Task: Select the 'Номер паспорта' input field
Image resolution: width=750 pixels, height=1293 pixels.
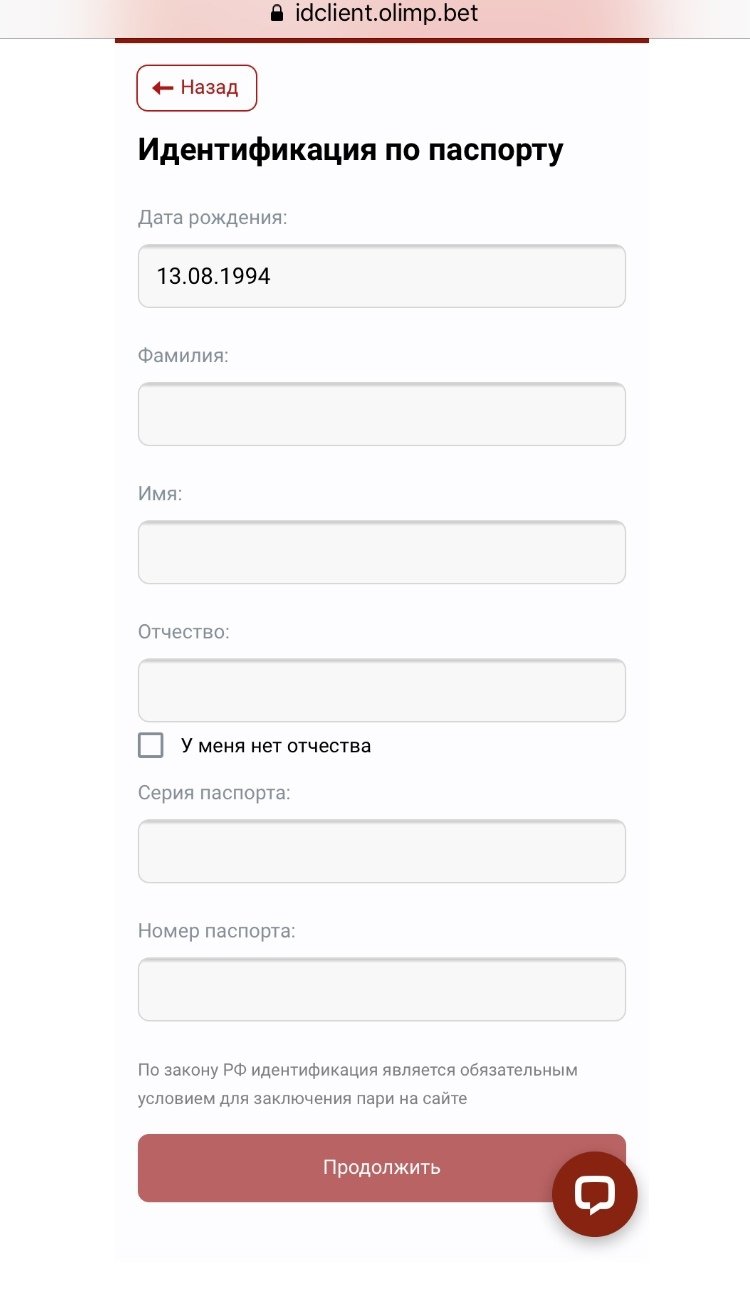Action: (x=381, y=989)
